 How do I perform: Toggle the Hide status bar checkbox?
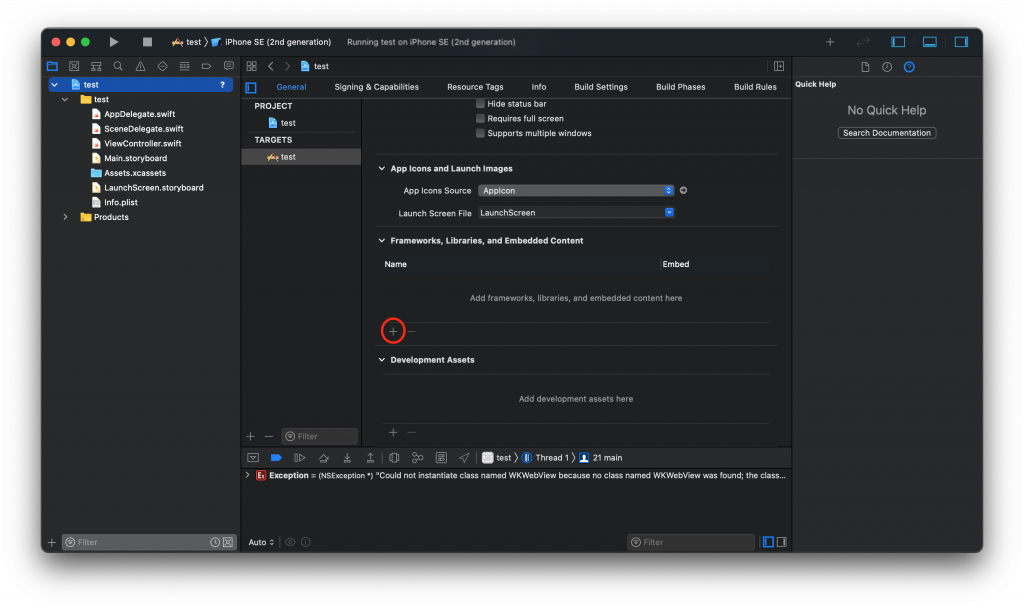coord(480,104)
